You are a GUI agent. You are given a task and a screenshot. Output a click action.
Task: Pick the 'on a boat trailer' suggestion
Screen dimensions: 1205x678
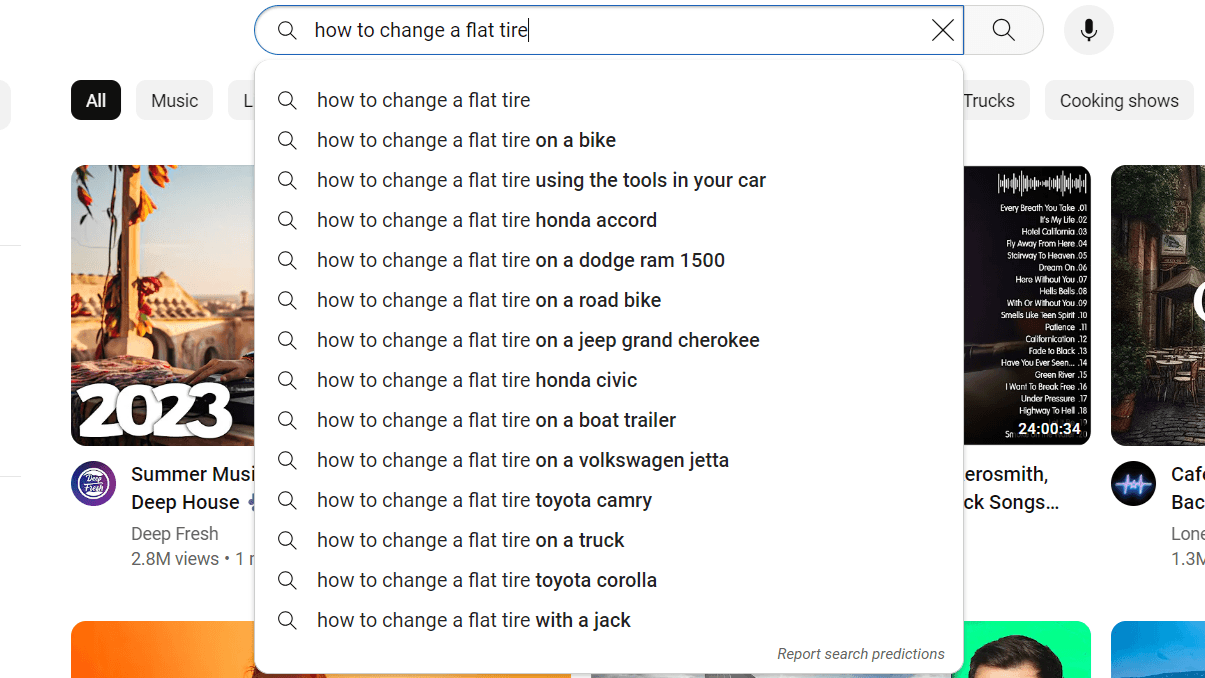click(496, 420)
